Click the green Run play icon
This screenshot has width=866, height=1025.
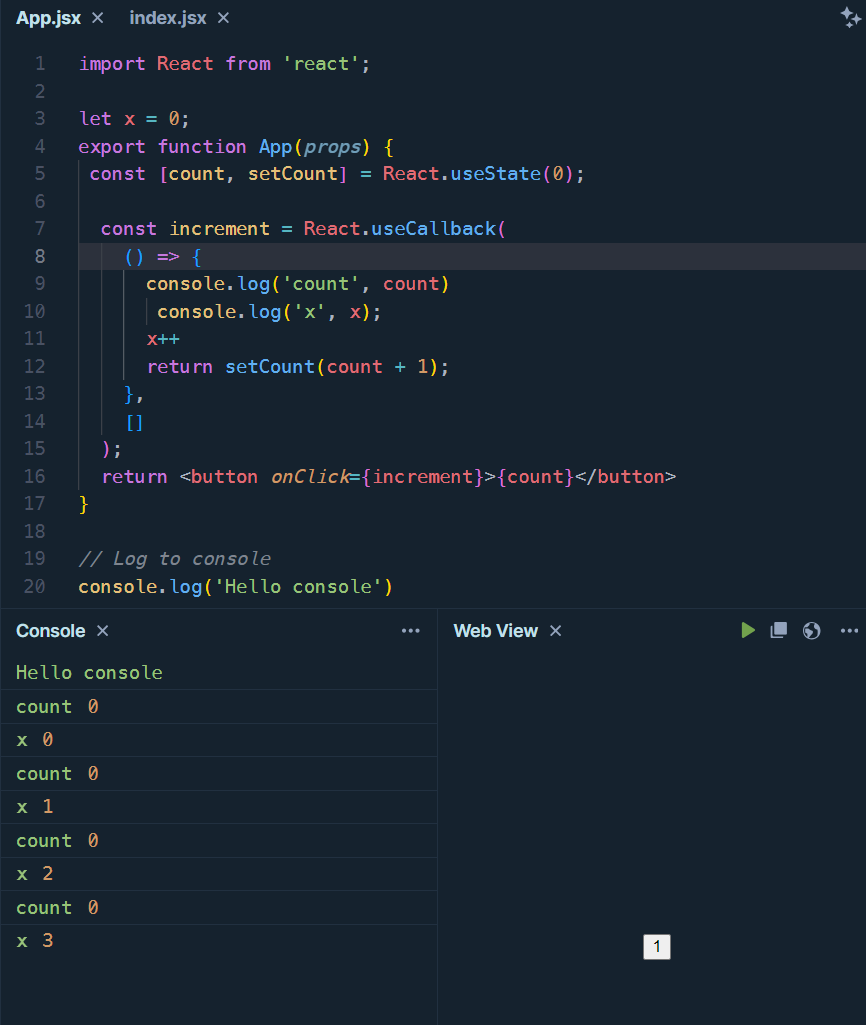coord(747,630)
